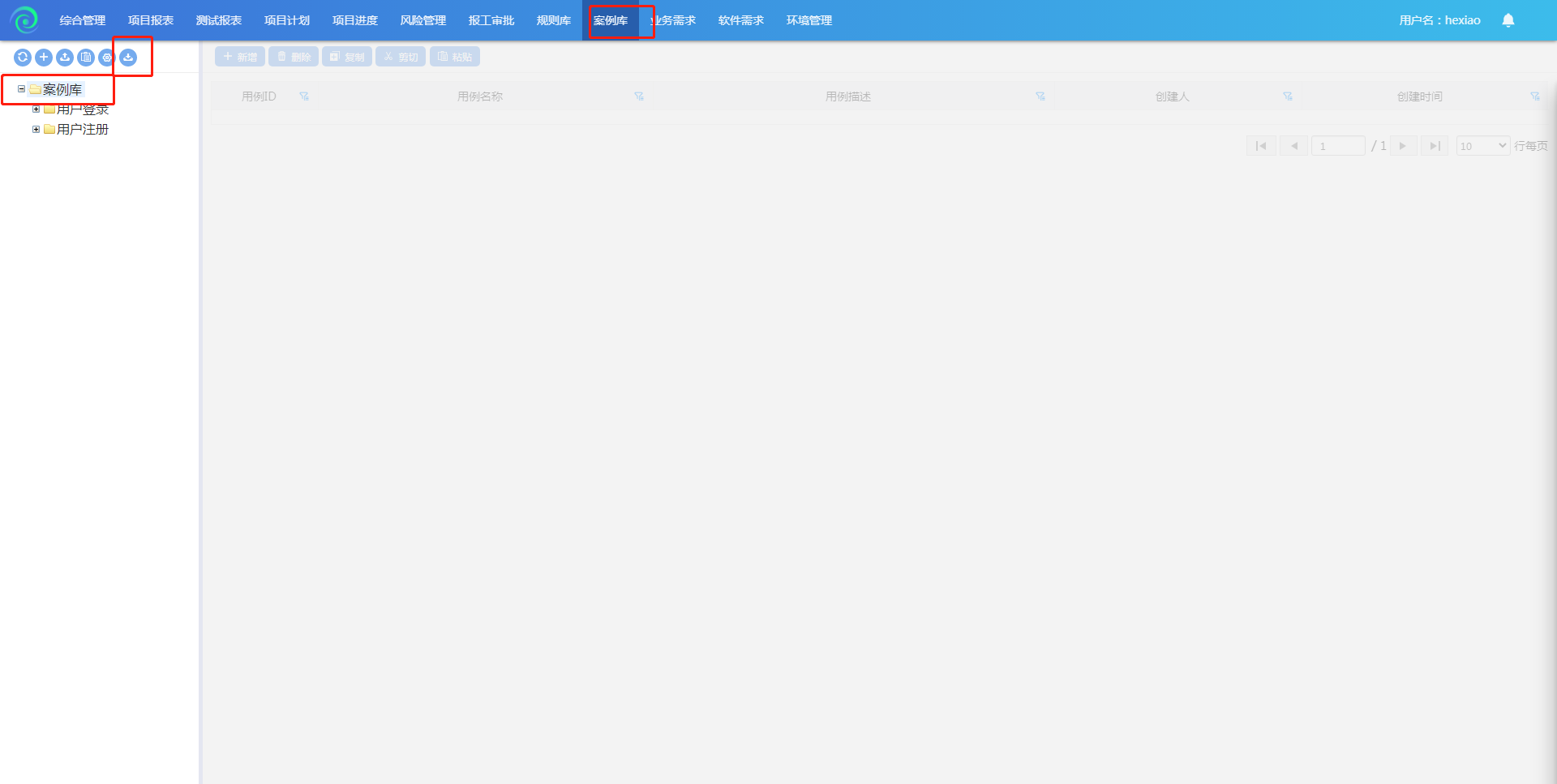The height and width of the screenshot is (784, 1557).
Task: Open the 项目计划 menu
Action: [x=287, y=20]
